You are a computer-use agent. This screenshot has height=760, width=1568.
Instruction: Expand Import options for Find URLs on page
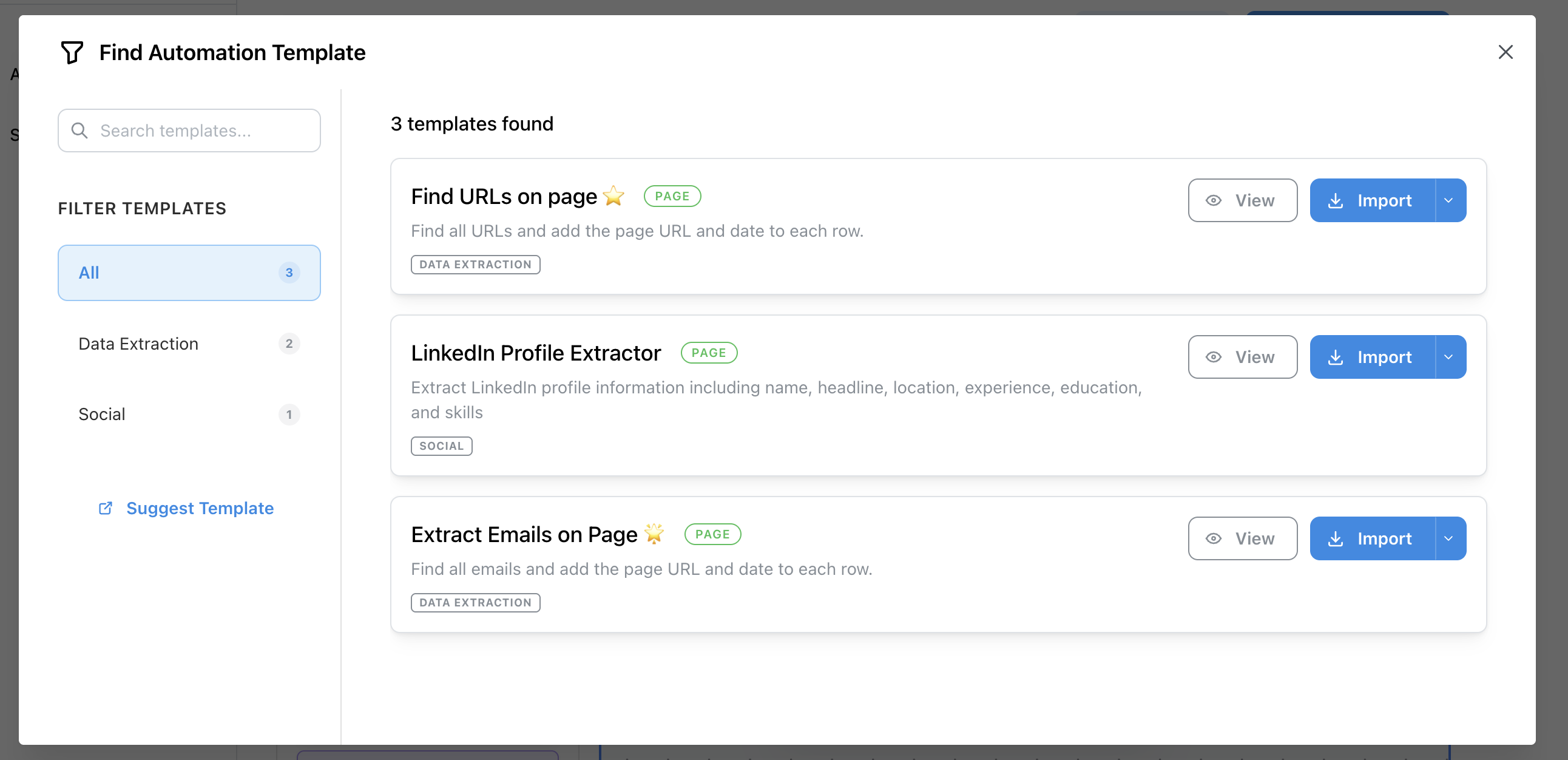(x=1449, y=200)
